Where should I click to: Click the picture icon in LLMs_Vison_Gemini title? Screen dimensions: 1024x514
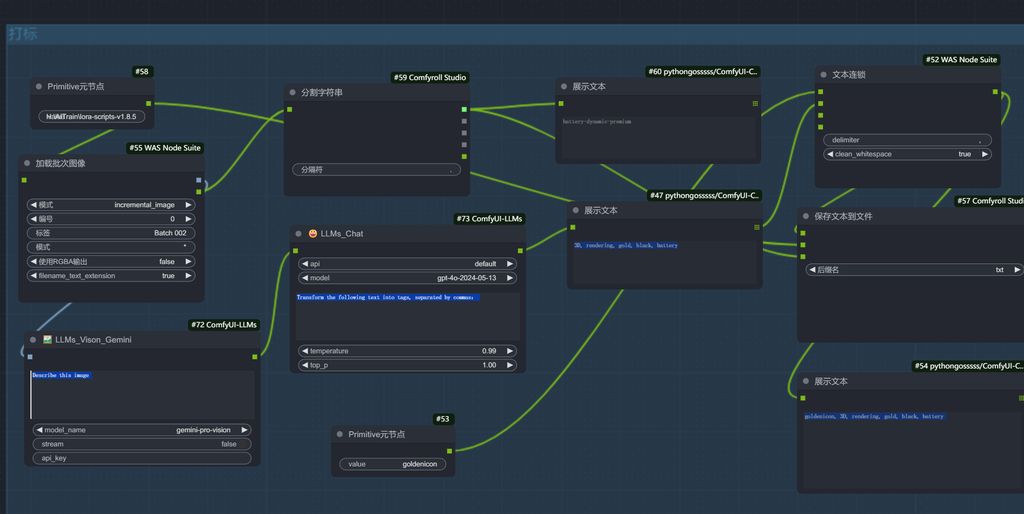[x=47, y=340]
